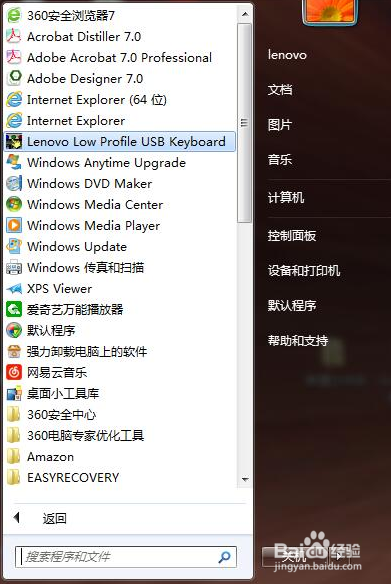Image resolution: width=391 pixels, height=584 pixels.
Task: Open 控制面板 from right pane
Action: (292, 235)
